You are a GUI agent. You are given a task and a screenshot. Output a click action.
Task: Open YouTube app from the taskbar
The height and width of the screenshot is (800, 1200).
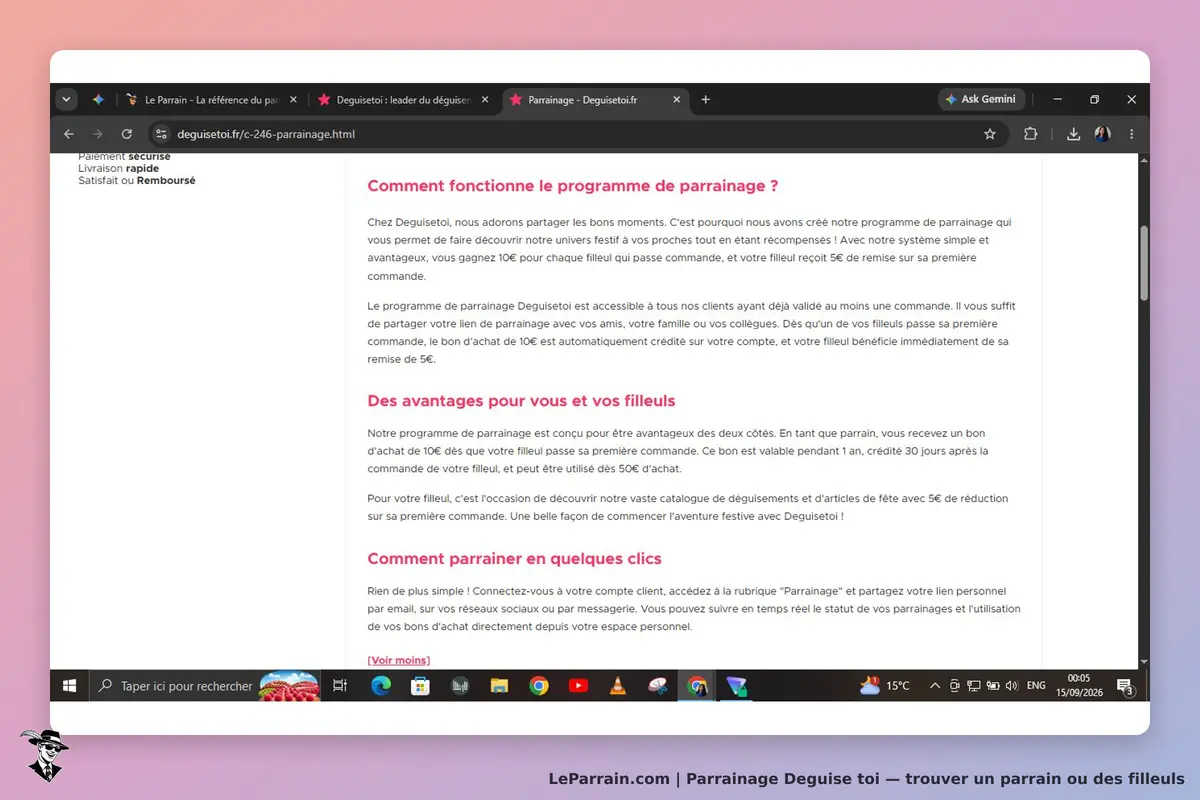578,686
